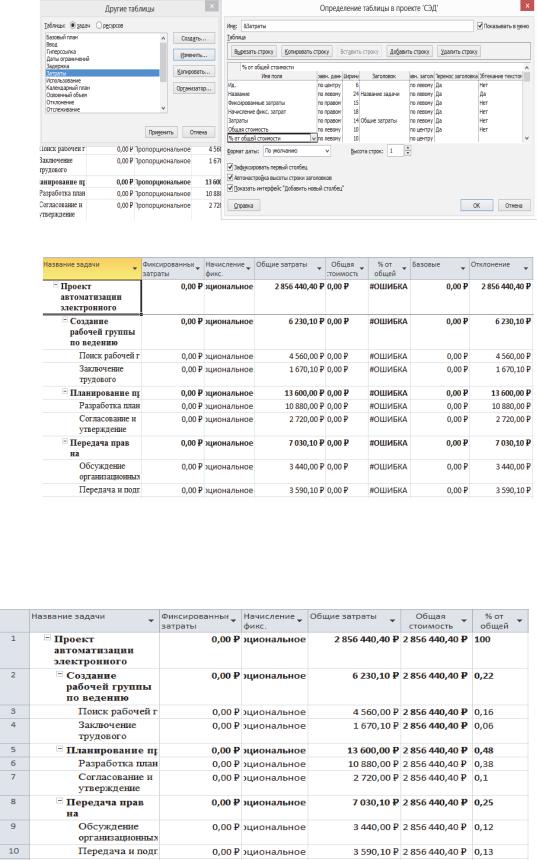Click 'Добавить строку' button

point(409,52)
